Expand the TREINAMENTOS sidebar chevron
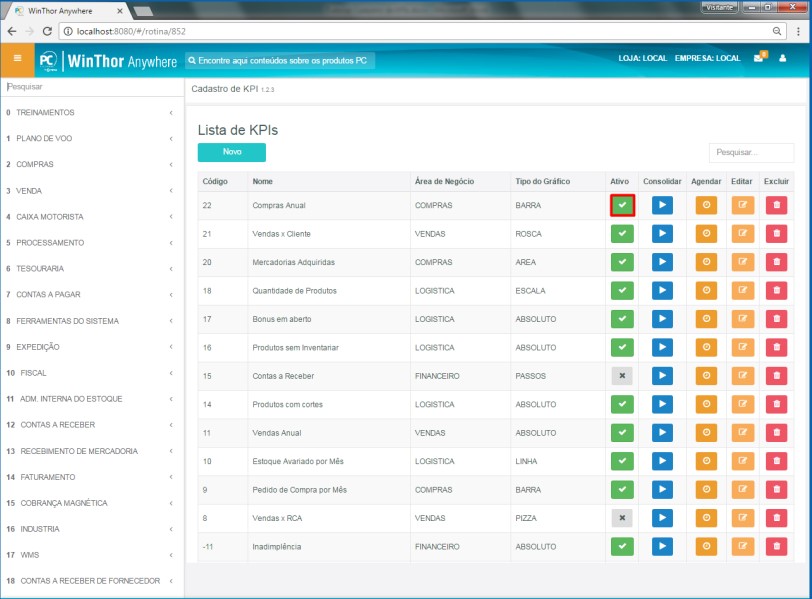812x599 pixels. click(x=171, y=112)
